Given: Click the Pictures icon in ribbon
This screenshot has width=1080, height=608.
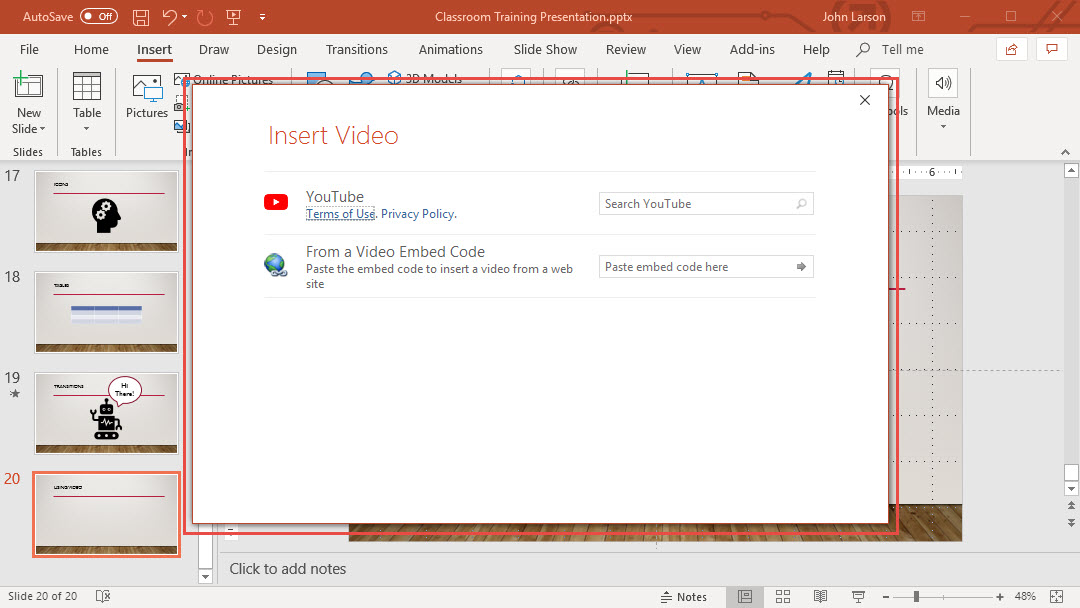Looking at the screenshot, I should click(x=147, y=96).
